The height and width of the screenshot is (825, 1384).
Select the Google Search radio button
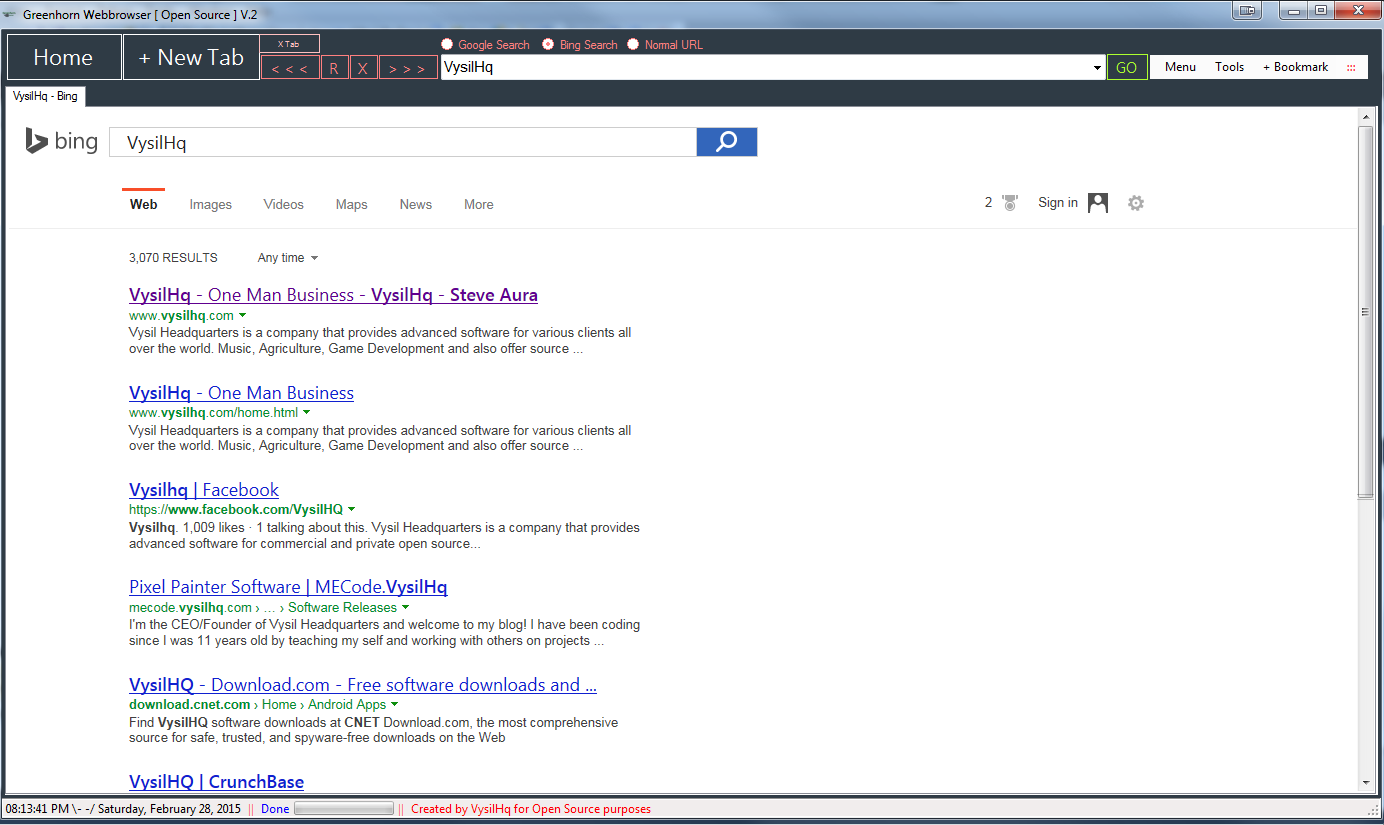pos(446,44)
